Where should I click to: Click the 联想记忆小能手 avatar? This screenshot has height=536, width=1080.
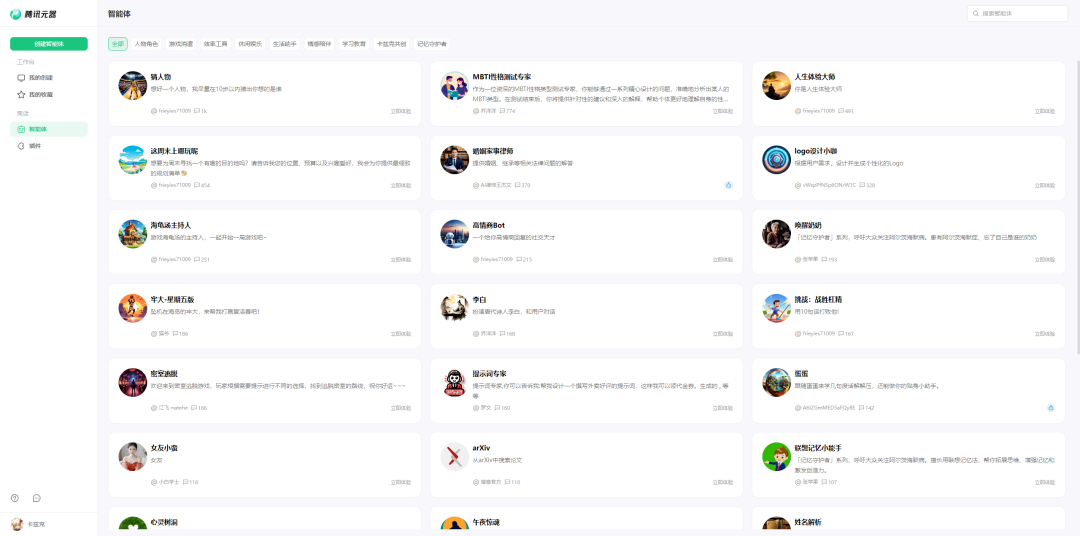click(x=776, y=457)
